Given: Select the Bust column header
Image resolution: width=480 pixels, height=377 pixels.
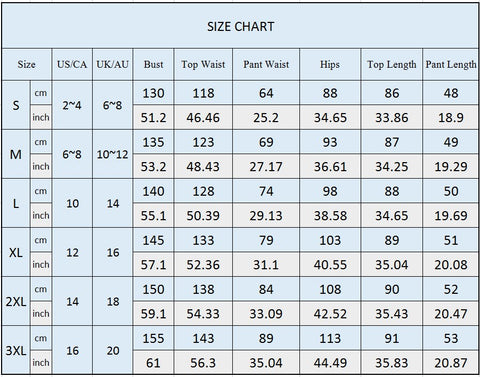Looking at the screenshot, I should click(x=153, y=64).
